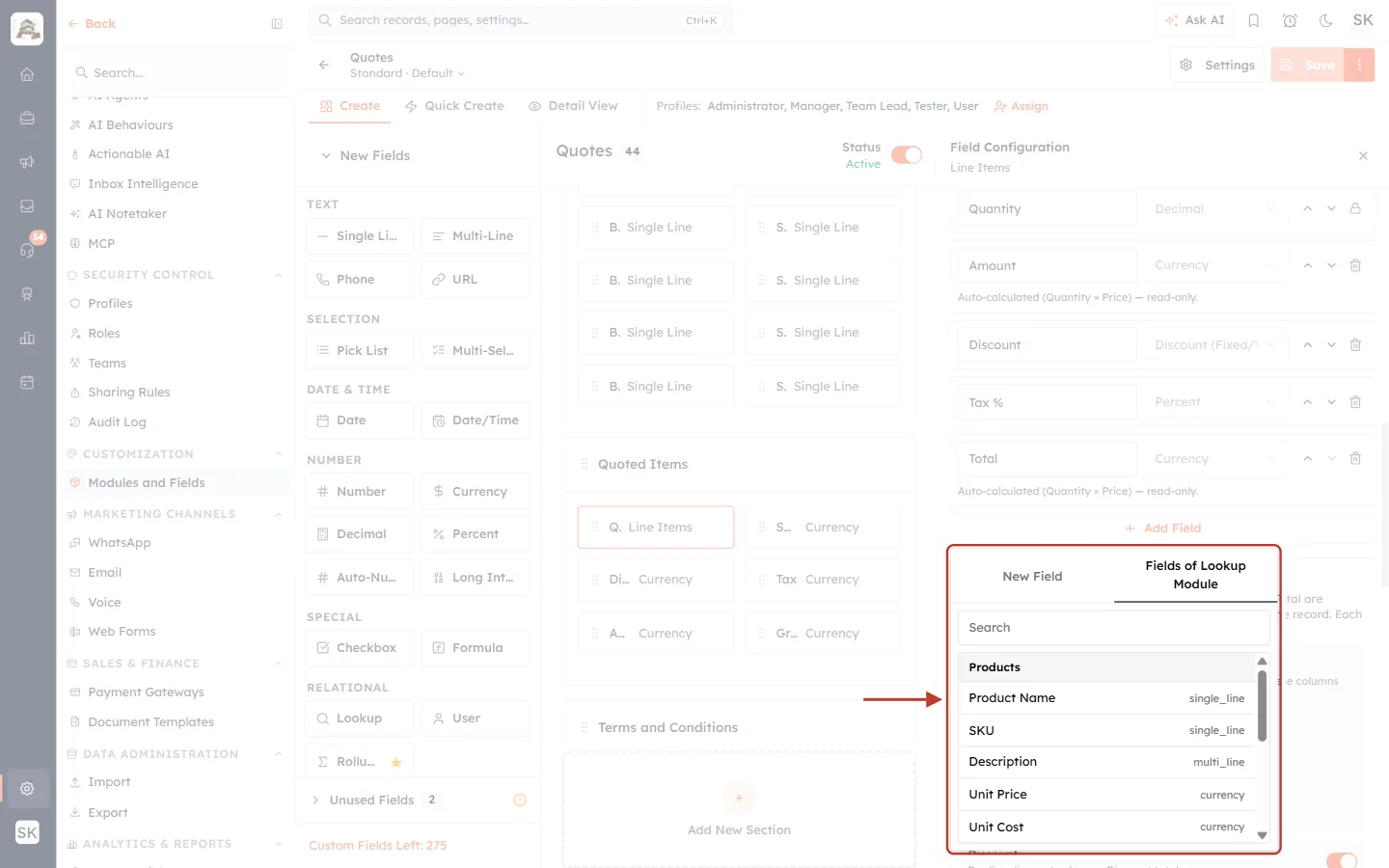This screenshot has width=1389, height=868.
Task: Open the Discount type dropdown
Action: (1214, 344)
